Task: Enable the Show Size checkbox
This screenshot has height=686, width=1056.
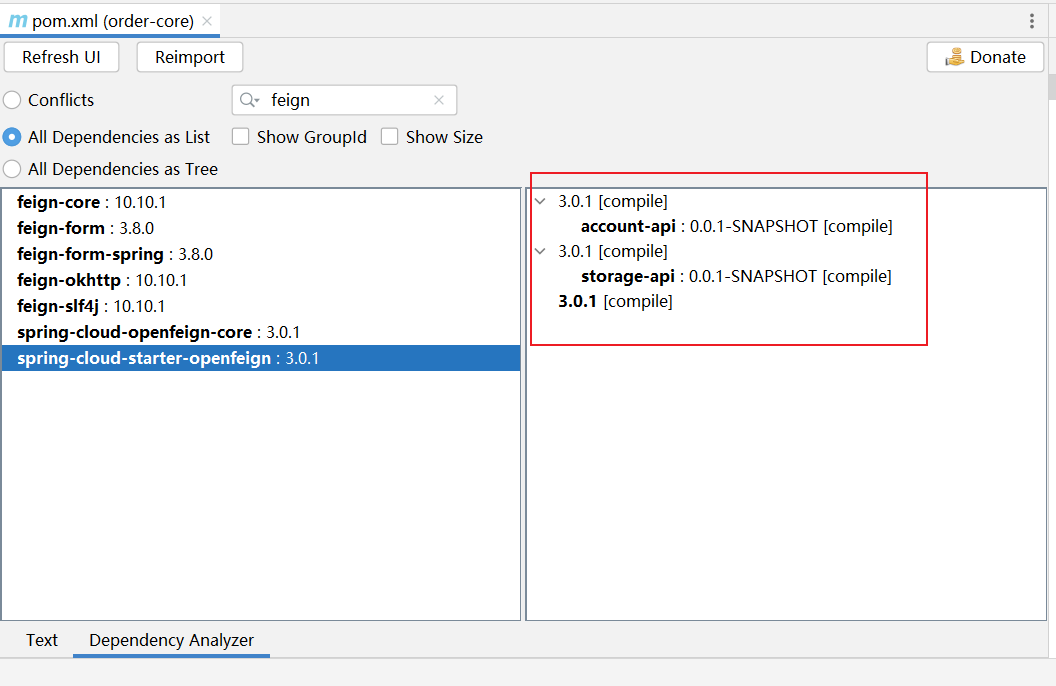Action: [389, 137]
